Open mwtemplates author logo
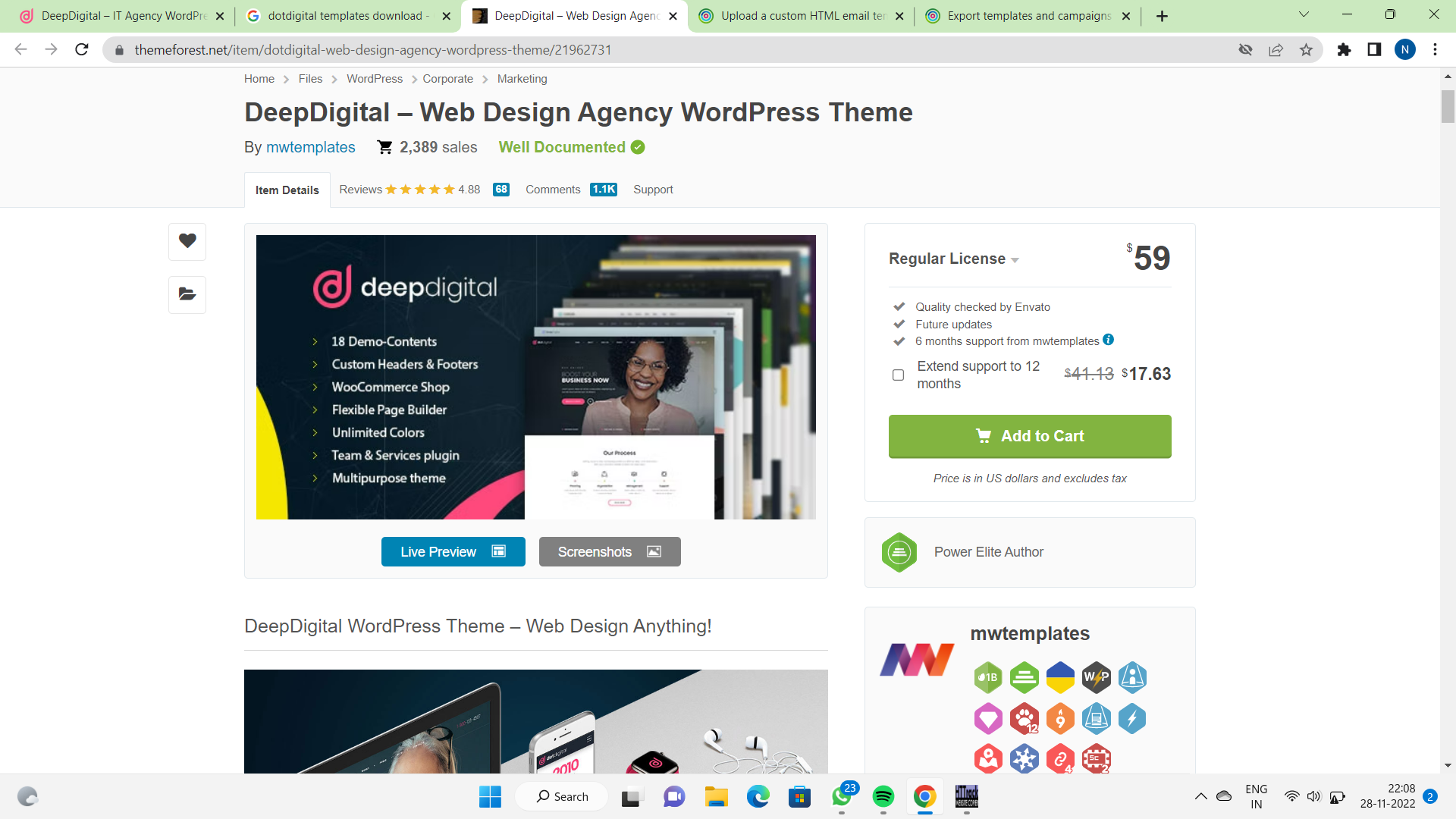1456x819 pixels. coord(917,660)
